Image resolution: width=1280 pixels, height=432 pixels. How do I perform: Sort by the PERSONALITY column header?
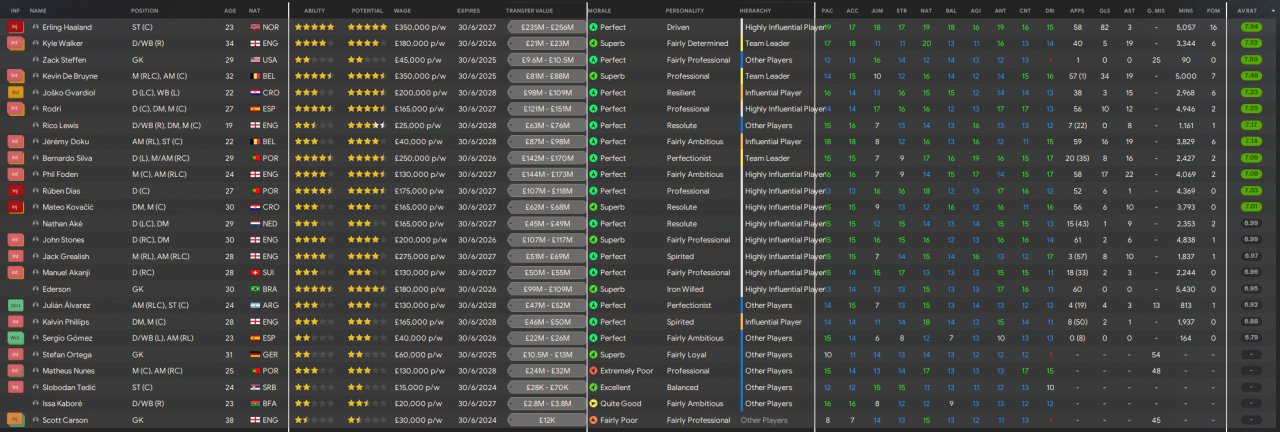(x=685, y=9)
